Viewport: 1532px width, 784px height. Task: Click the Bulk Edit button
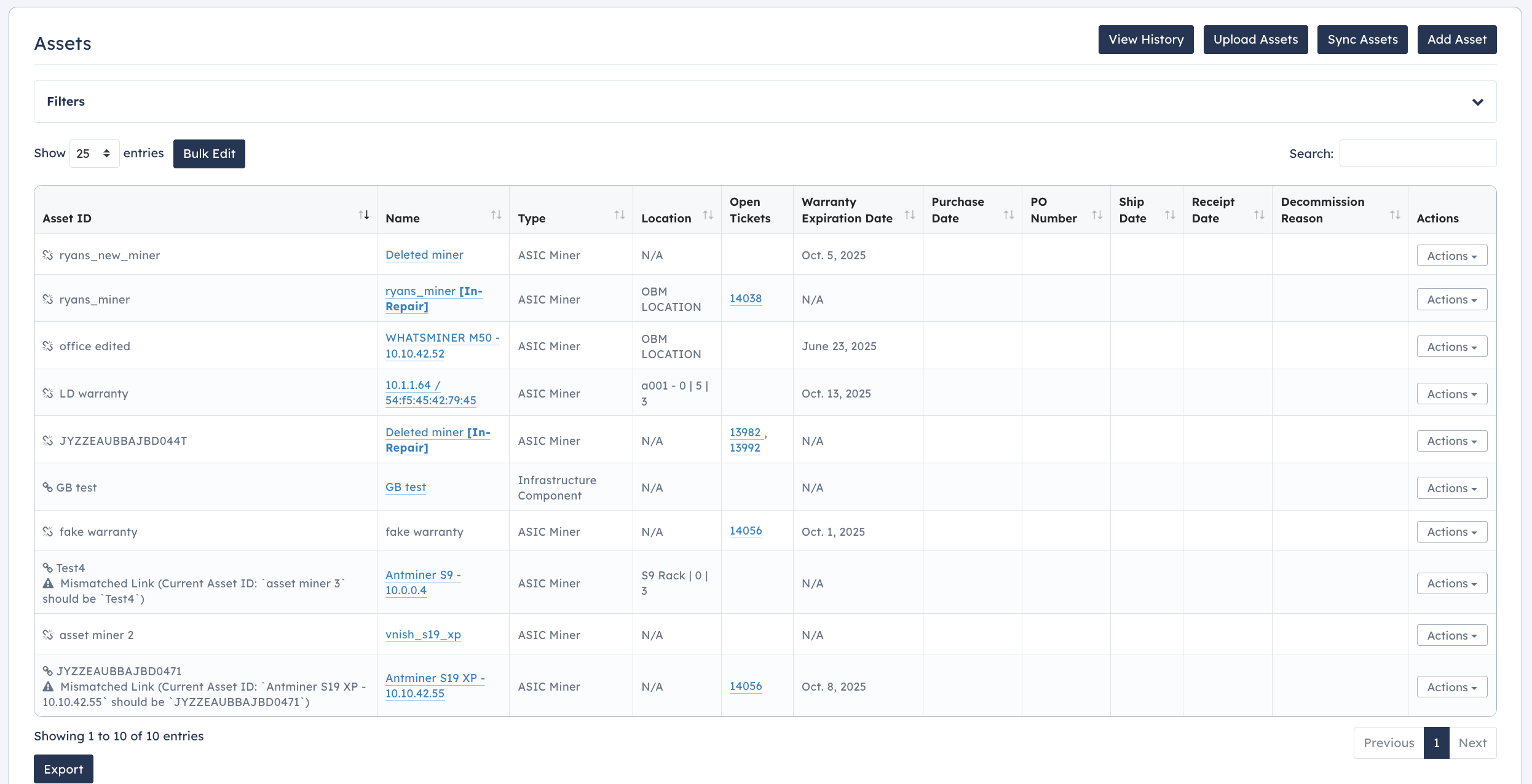click(x=209, y=154)
